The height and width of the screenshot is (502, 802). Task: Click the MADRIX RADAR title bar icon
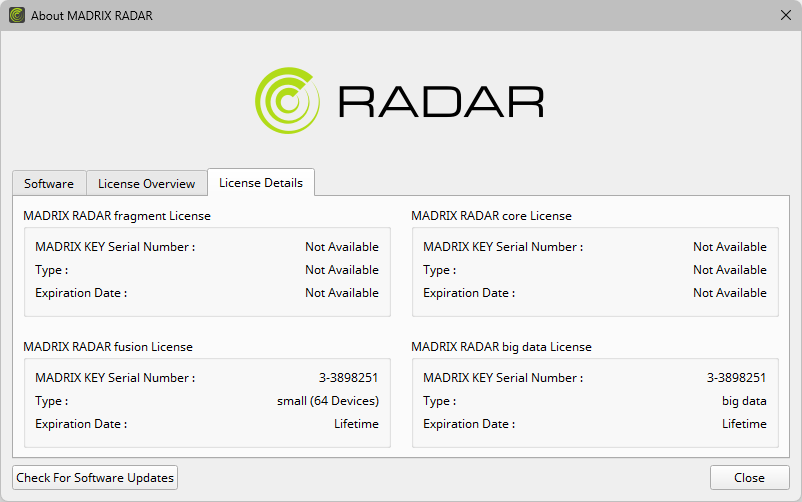(x=17, y=15)
